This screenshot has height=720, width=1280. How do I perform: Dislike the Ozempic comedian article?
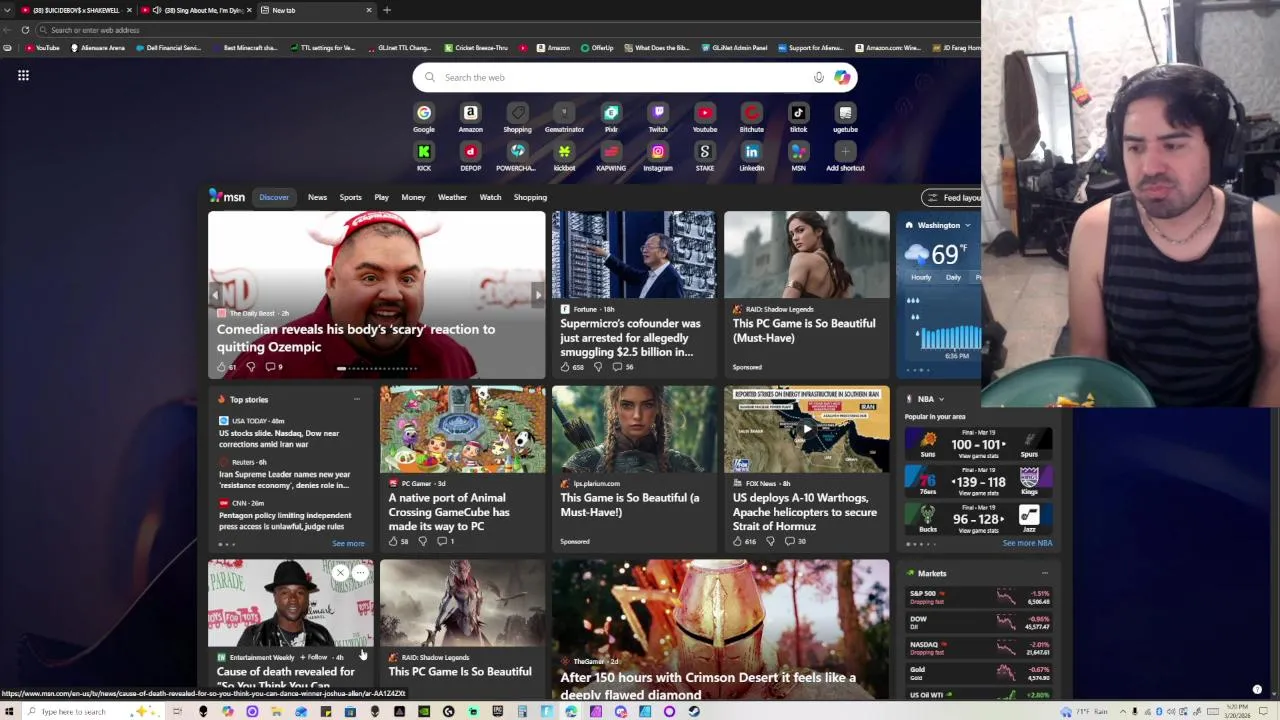tap(250, 367)
